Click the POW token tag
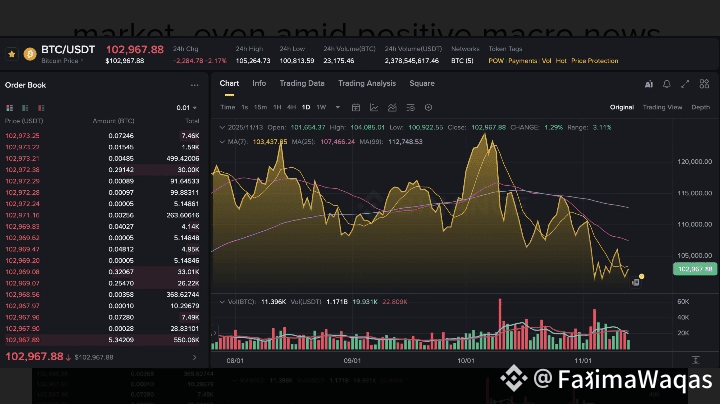The width and height of the screenshot is (720, 404). coord(496,61)
